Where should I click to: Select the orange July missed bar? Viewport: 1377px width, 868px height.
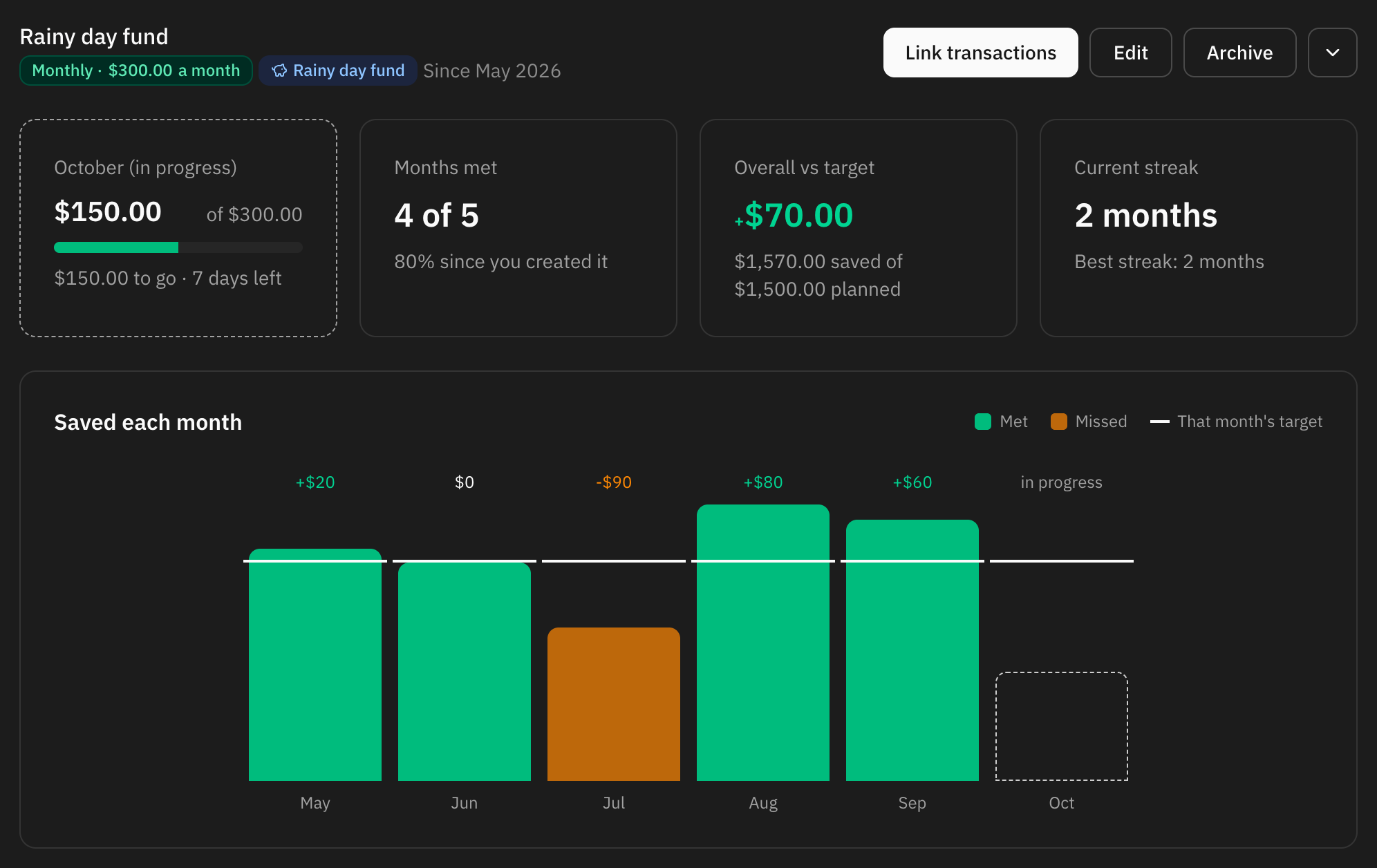pyautogui.click(x=614, y=704)
